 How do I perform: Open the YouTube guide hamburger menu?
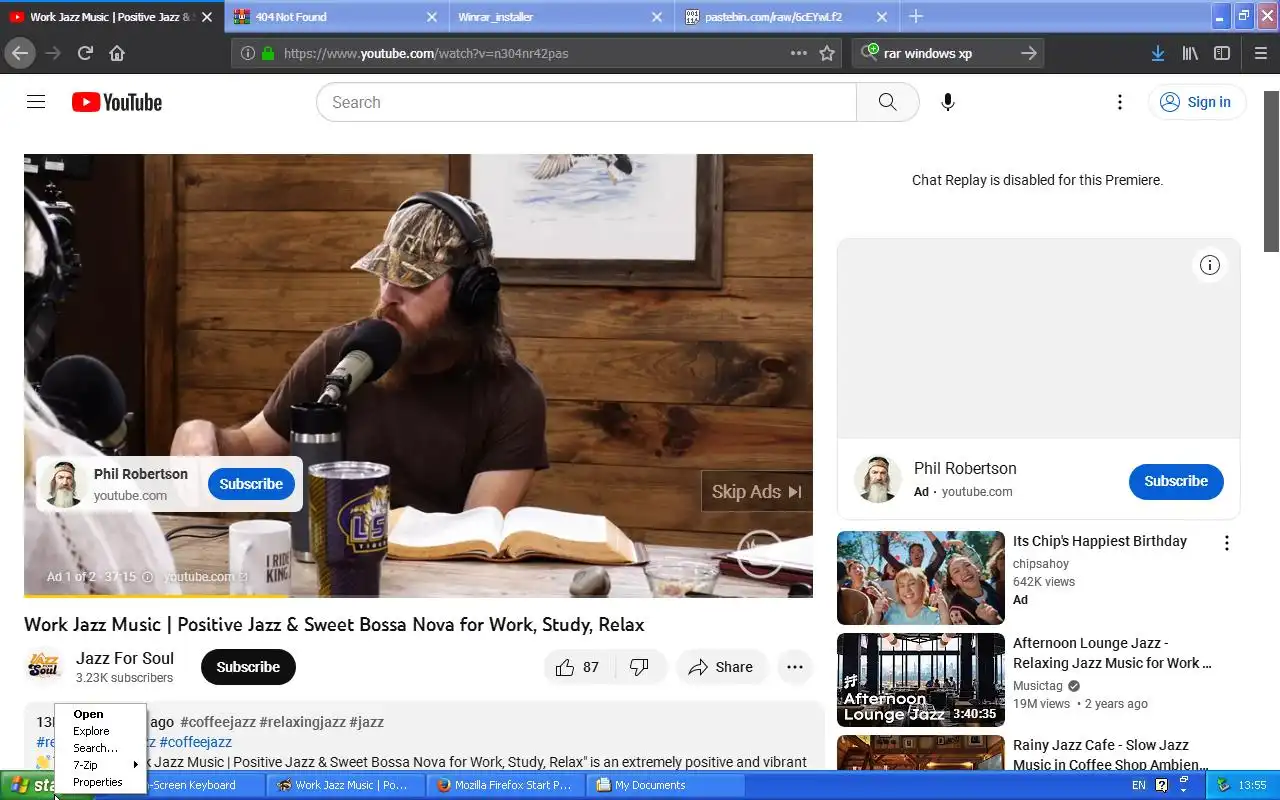36,102
